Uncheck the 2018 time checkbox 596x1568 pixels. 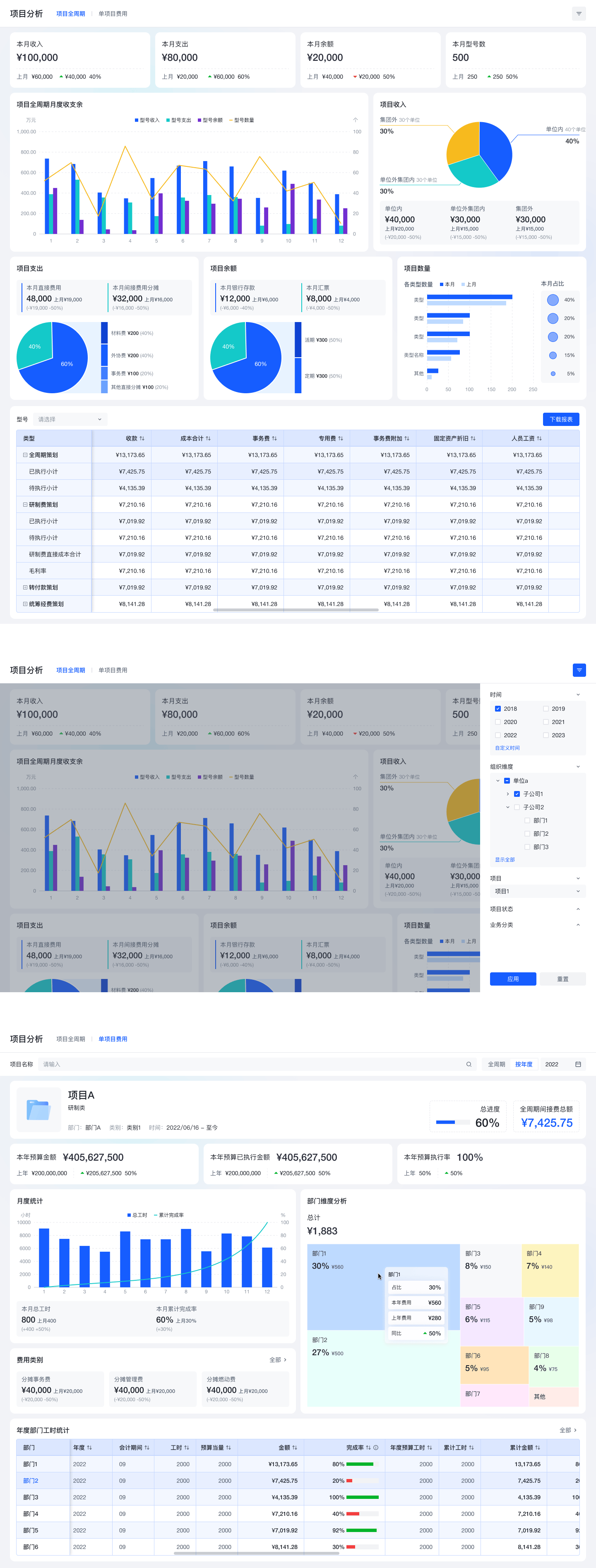pos(498,709)
